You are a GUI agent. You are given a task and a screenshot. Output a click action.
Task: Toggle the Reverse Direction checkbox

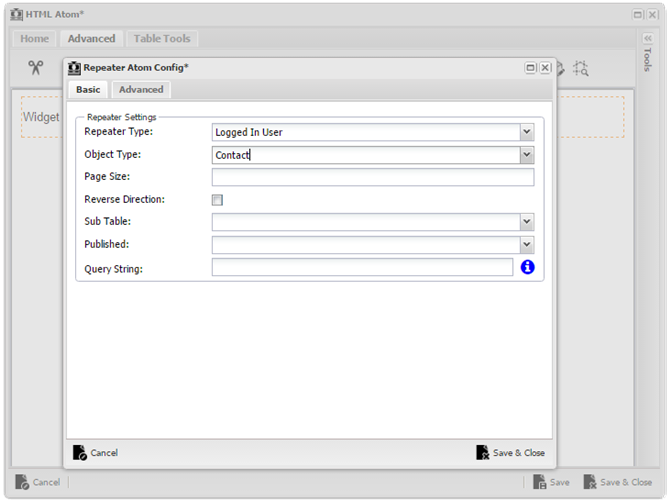[217, 200]
